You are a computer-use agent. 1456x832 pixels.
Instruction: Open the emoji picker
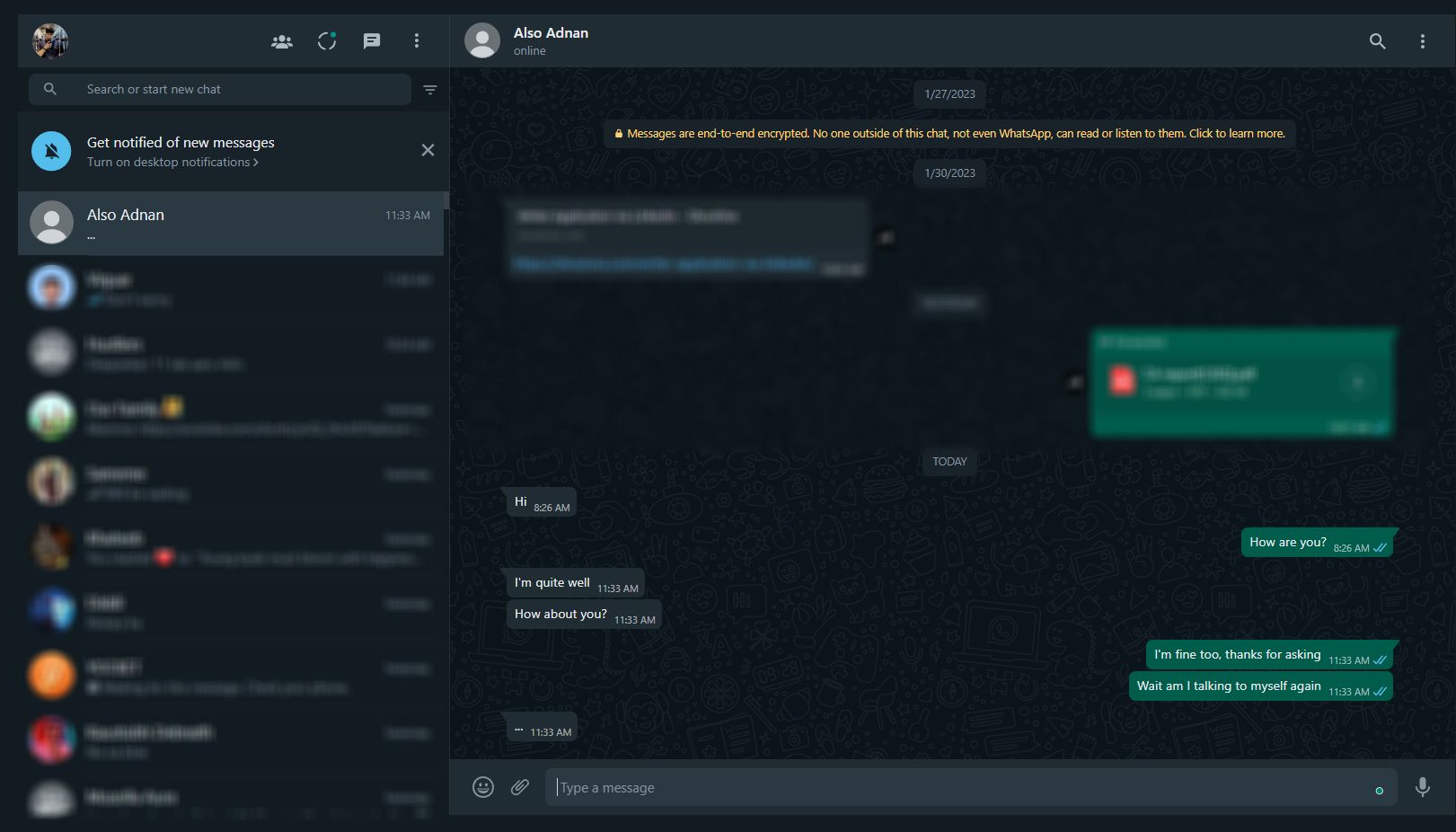483,786
